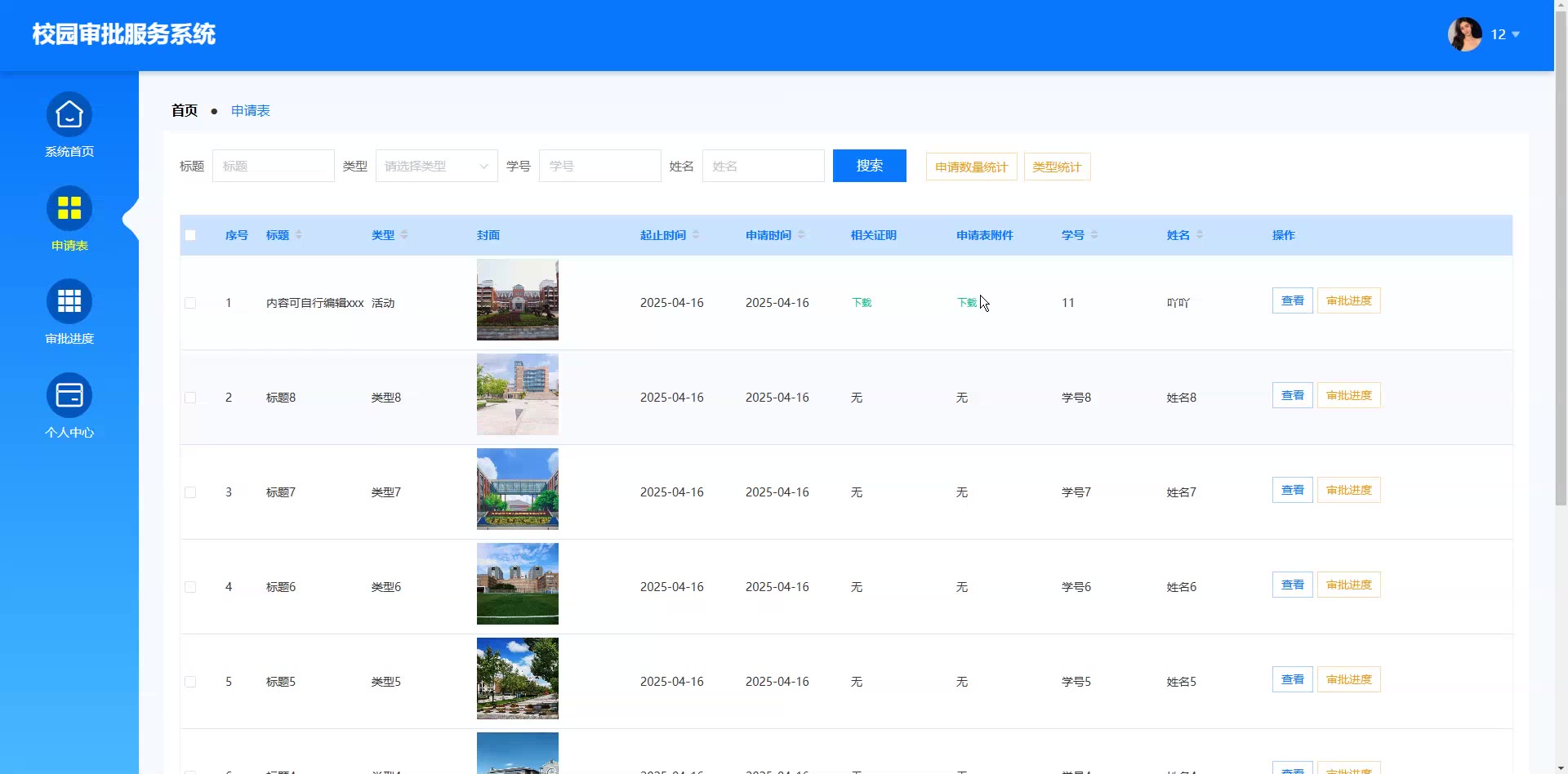Sort table by 标题 column arrows

tap(299, 235)
